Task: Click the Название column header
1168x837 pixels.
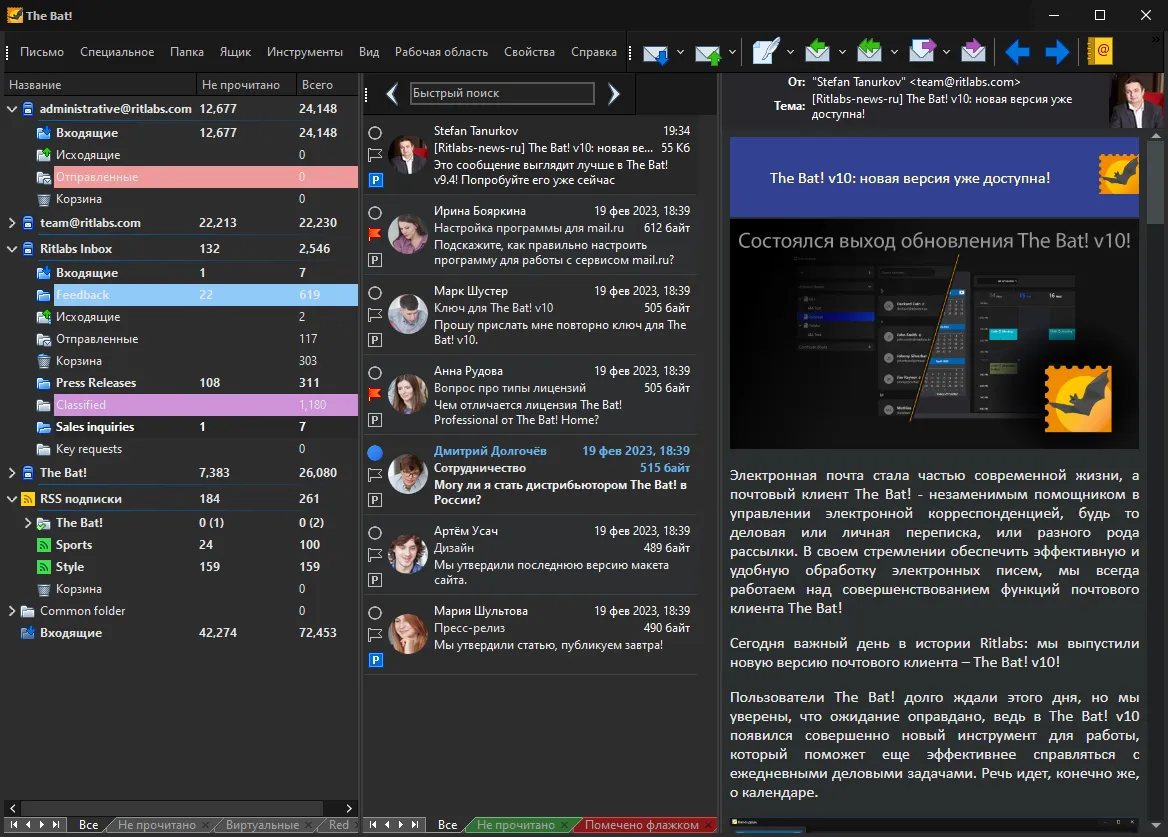Action: coord(101,85)
